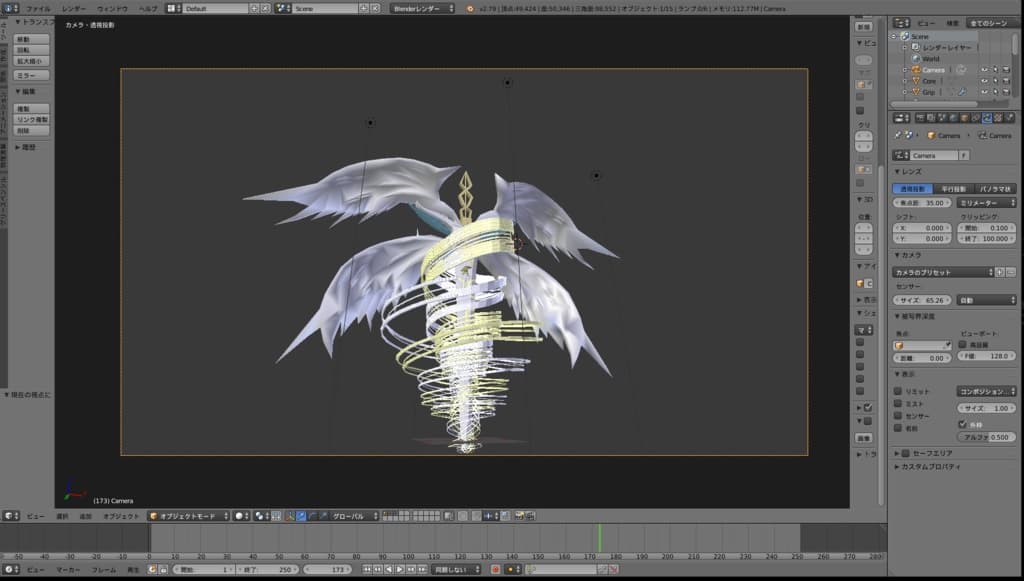The image size is (1024, 581).
Task: Click the Blender info editor icon
Action: click(9, 8)
